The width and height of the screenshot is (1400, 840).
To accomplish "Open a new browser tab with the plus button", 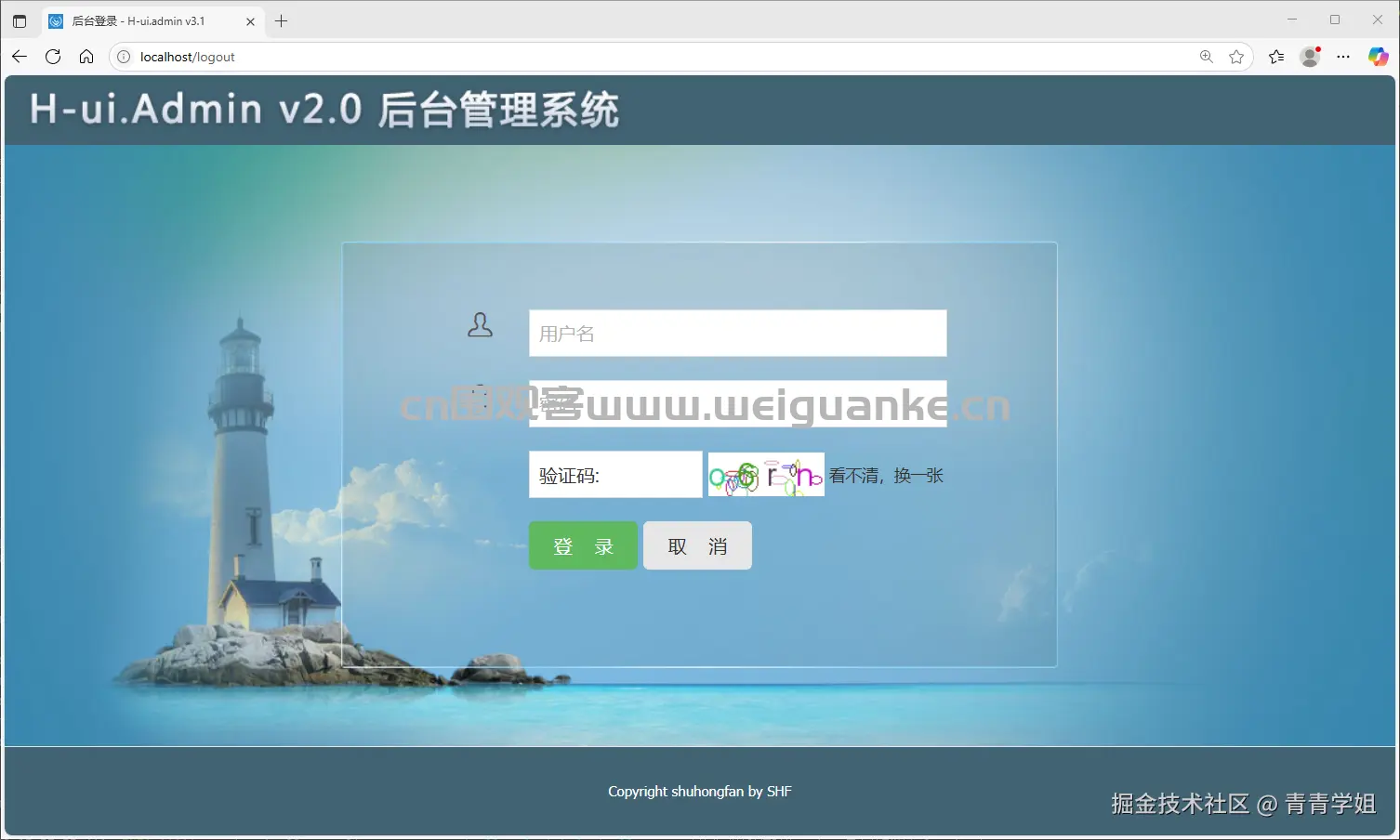I will pos(281,20).
